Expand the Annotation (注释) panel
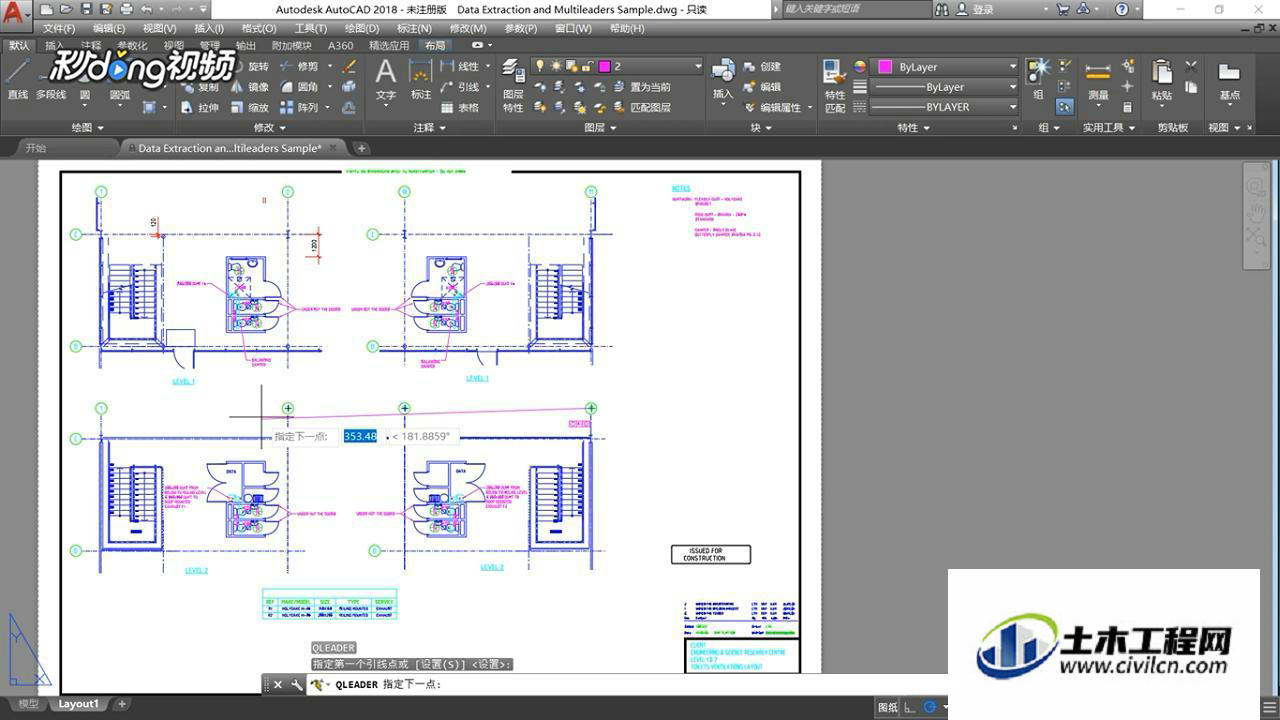Screen dimensions: 1280x720 [430, 127]
